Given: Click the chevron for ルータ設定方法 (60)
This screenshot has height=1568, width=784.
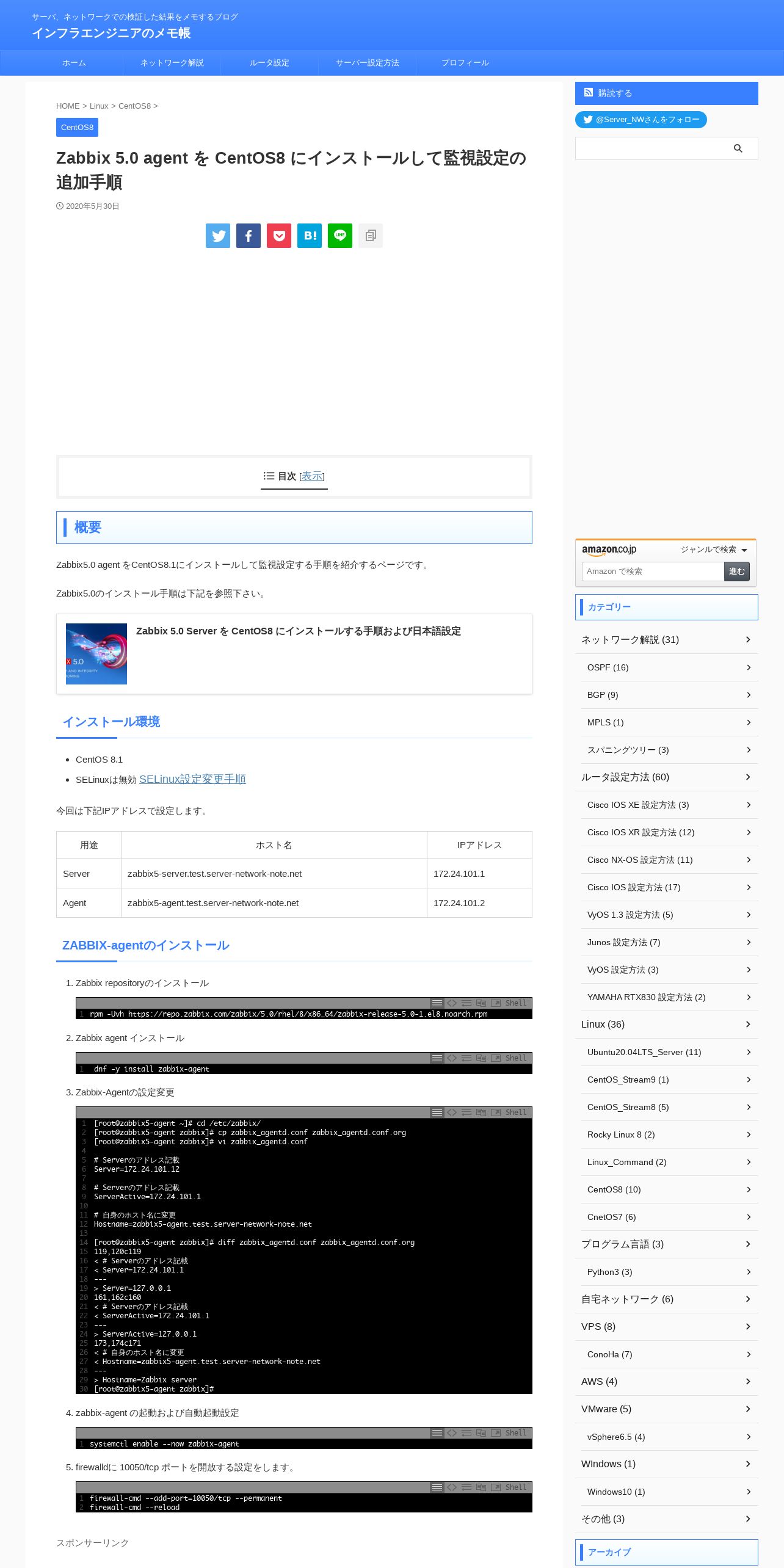Looking at the screenshot, I should click(x=748, y=777).
